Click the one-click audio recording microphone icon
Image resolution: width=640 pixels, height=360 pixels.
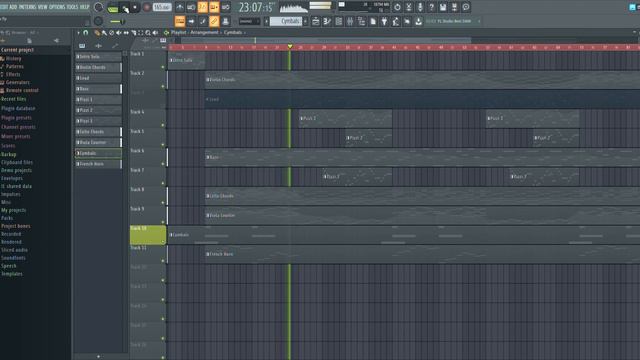pyautogui.click(x=420, y=7)
